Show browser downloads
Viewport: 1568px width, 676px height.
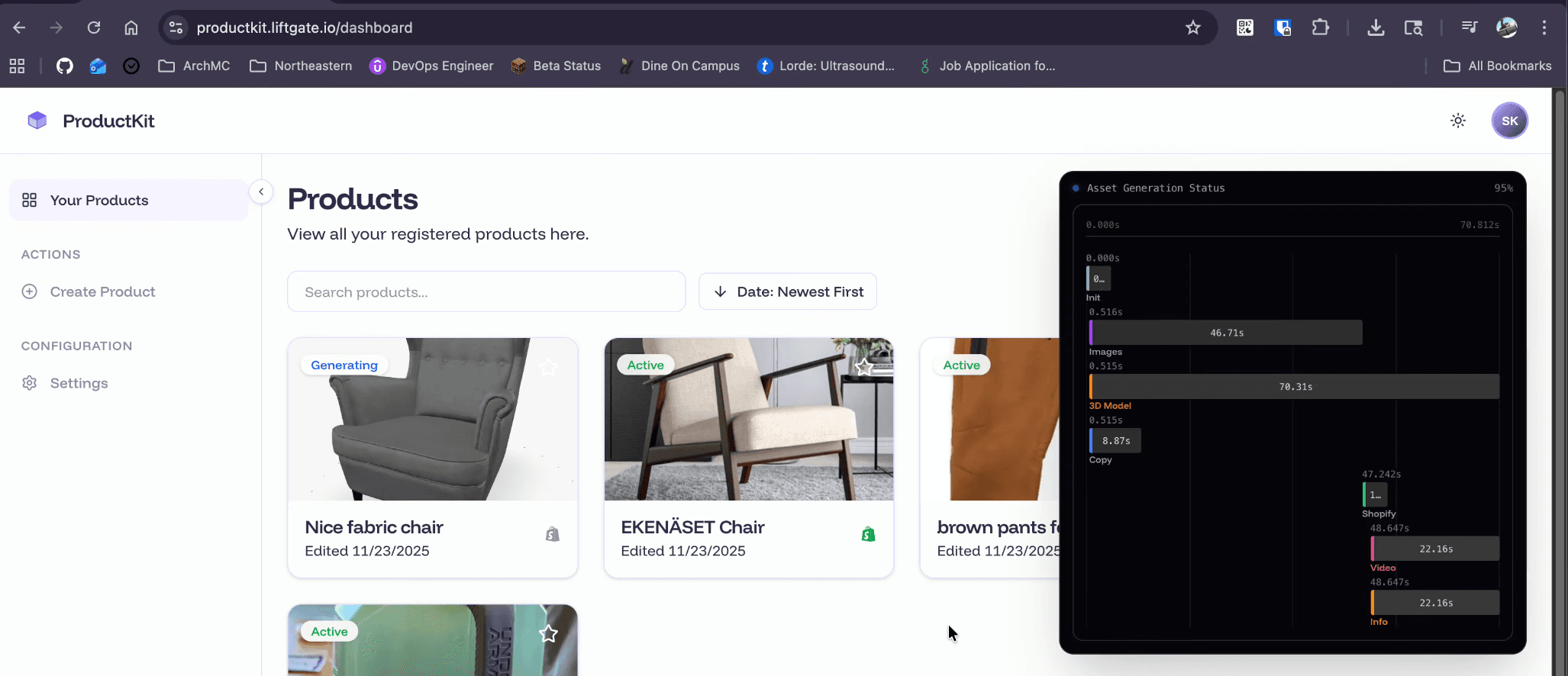point(1376,27)
